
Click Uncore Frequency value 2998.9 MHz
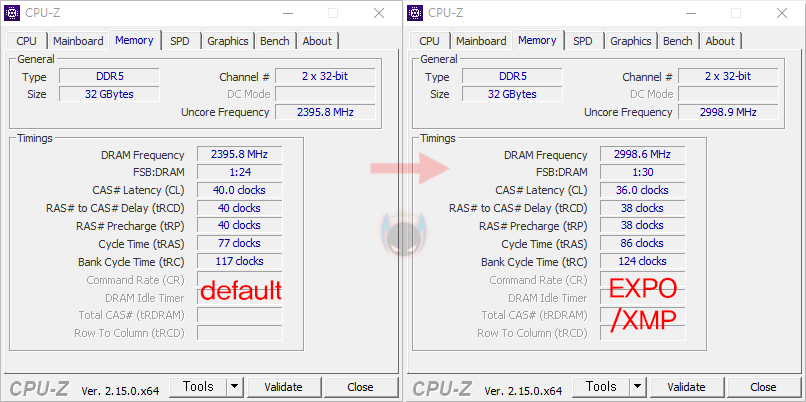pyautogui.click(x=728, y=112)
